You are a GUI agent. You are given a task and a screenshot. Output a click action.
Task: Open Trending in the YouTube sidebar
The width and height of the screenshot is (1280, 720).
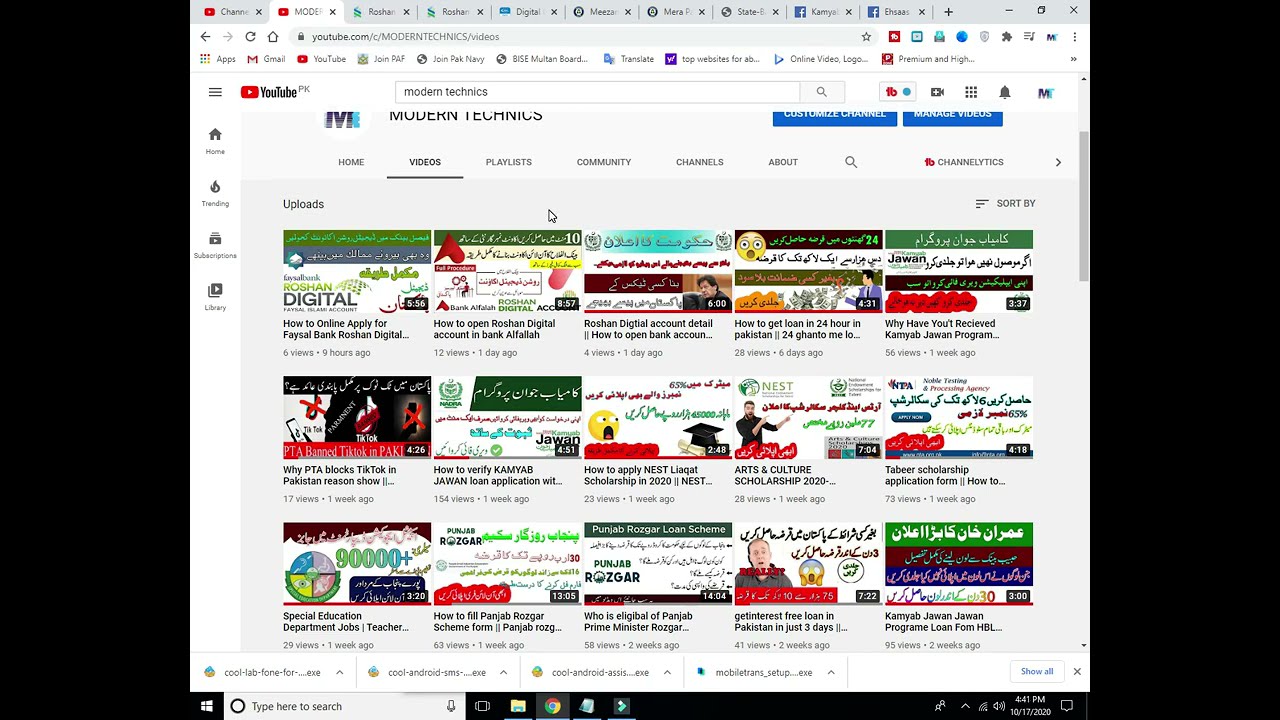pos(215,193)
